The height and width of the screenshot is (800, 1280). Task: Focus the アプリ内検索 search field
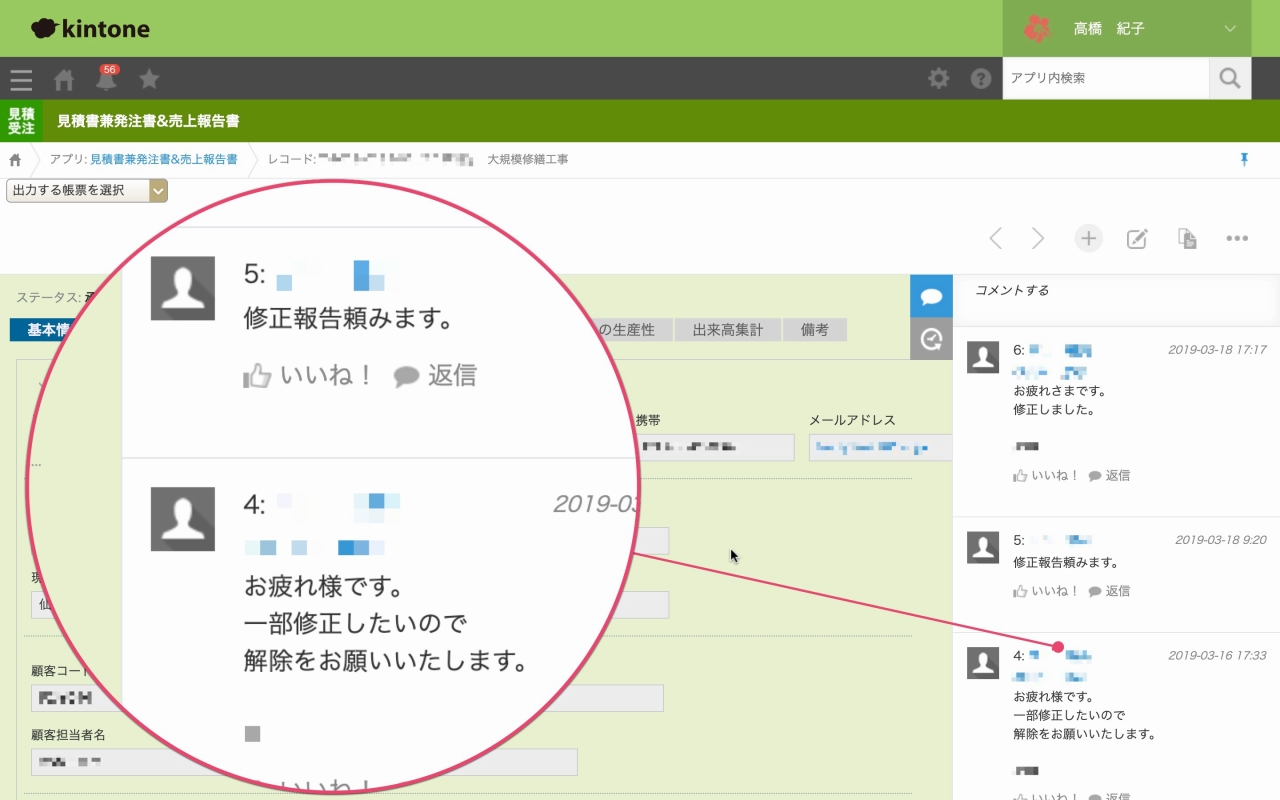click(x=1106, y=78)
